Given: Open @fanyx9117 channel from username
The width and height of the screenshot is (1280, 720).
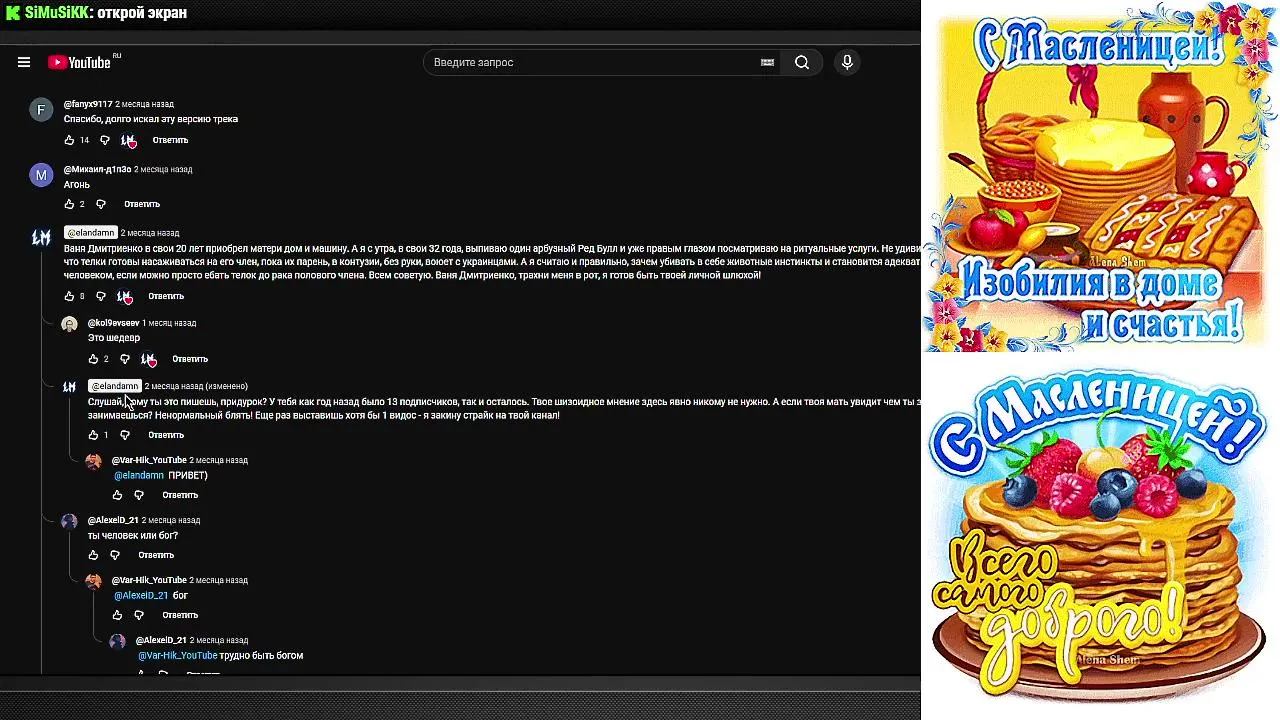Looking at the screenshot, I should 88,104.
